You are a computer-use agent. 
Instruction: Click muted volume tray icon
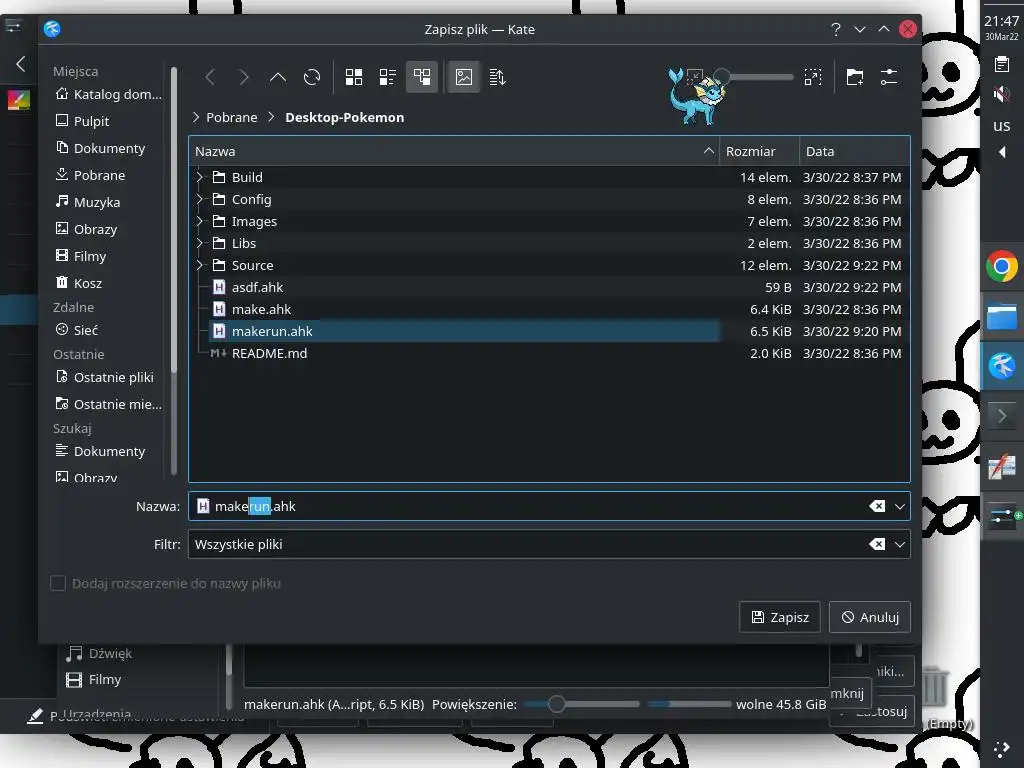[1001, 95]
